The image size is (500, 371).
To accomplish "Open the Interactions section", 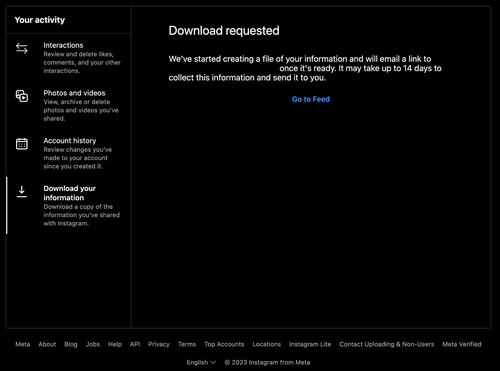I will tap(69, 58).
